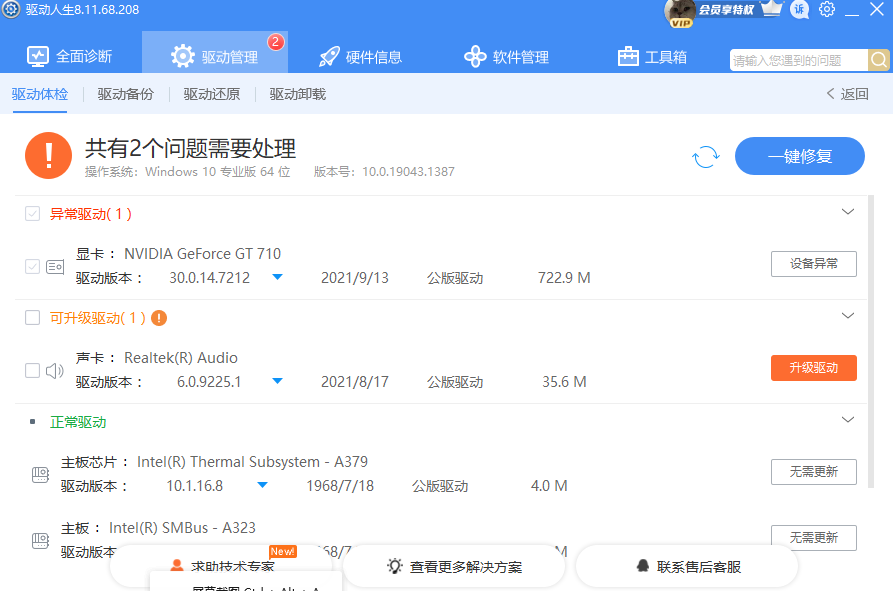Collapse the 正常驱动 section
Screen dimensions: 893x591
tap(847, 420)
